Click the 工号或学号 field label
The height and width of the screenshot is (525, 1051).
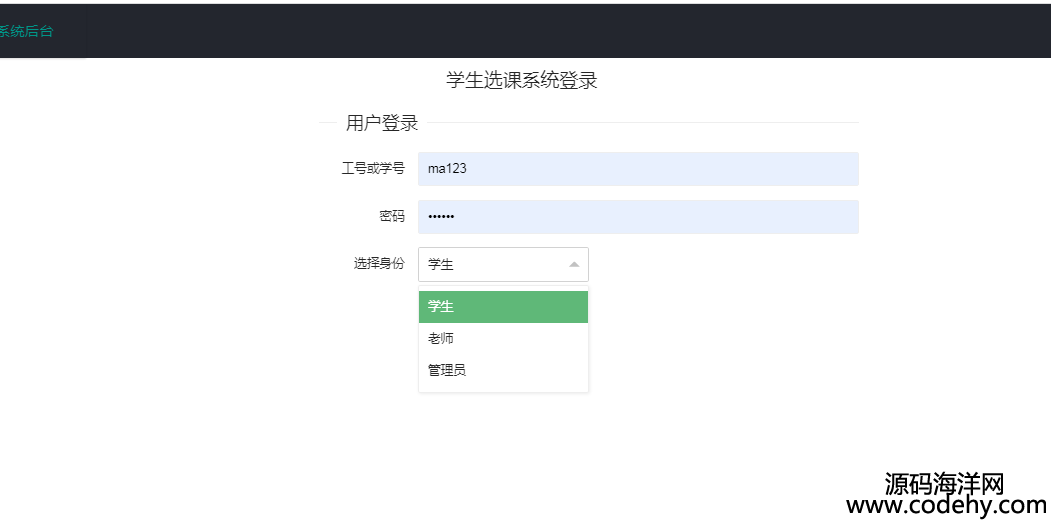tap(373, 169)
